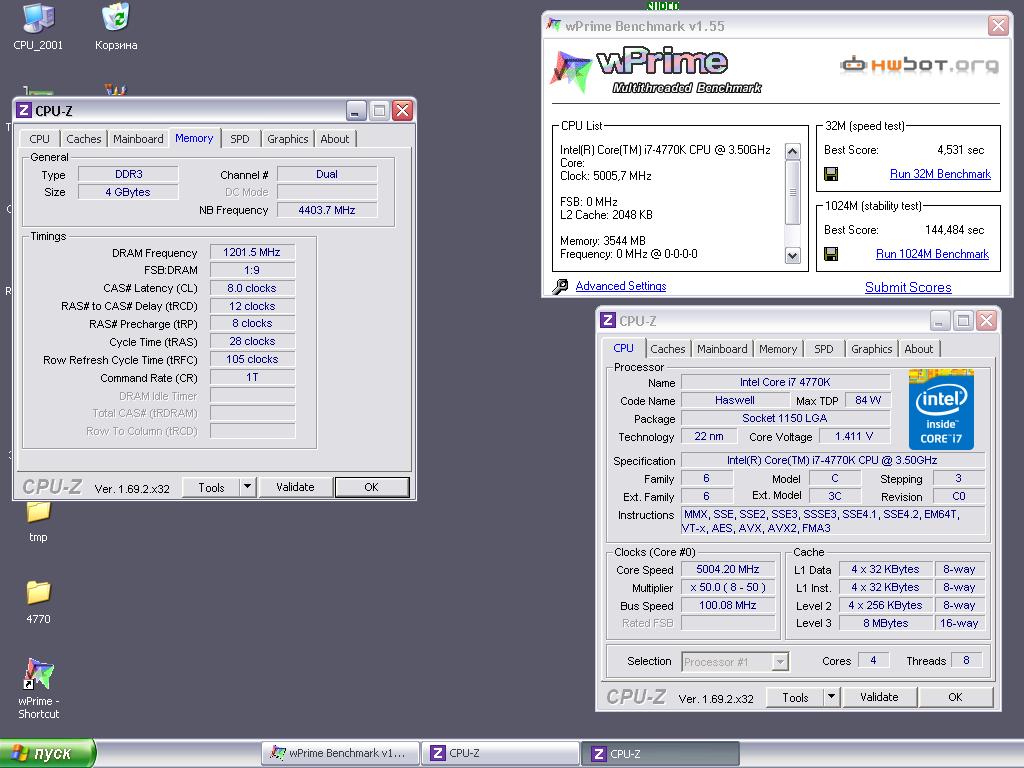Viewport: 1024px width, 768px height.
Task: Close the wPrime Benchmark window
Action: tap(998, 25)
